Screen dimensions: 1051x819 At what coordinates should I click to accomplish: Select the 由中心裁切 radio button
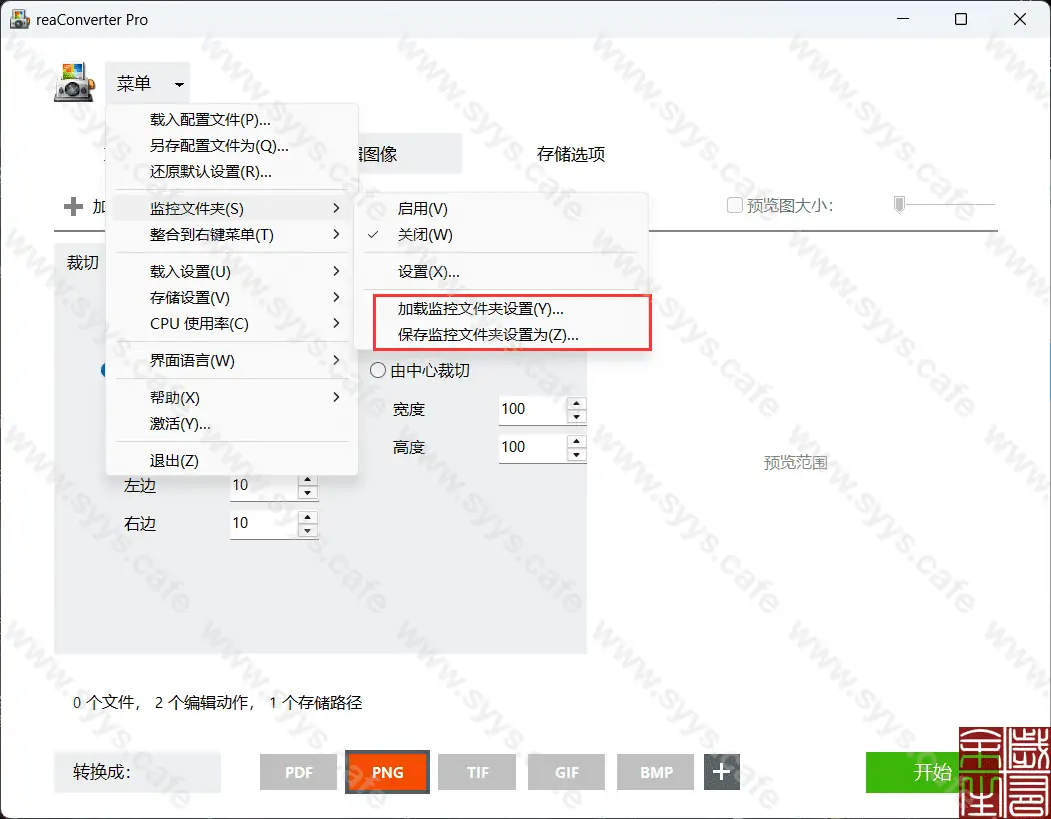coord(378,370)
